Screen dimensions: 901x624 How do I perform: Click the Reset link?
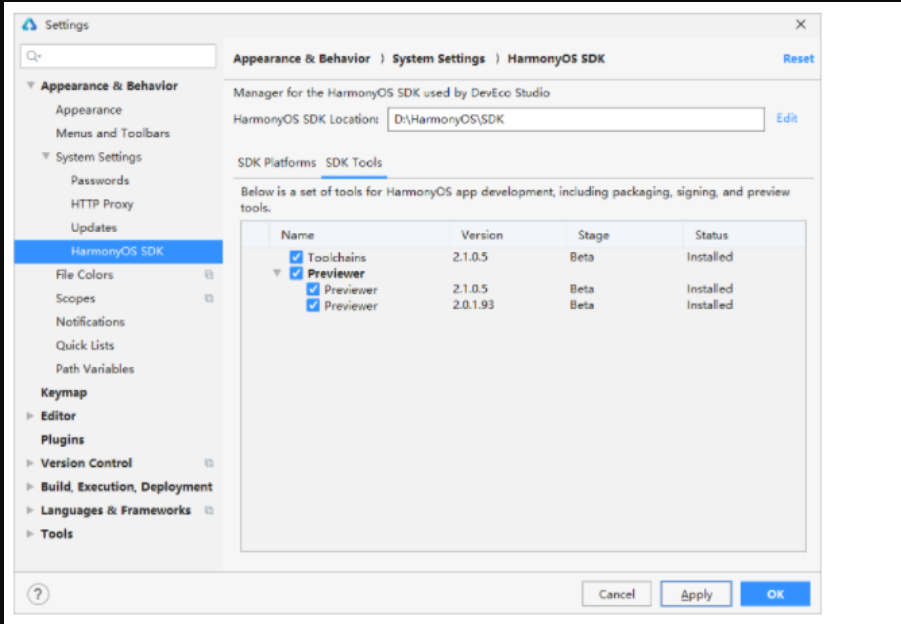tap(798, 59)
